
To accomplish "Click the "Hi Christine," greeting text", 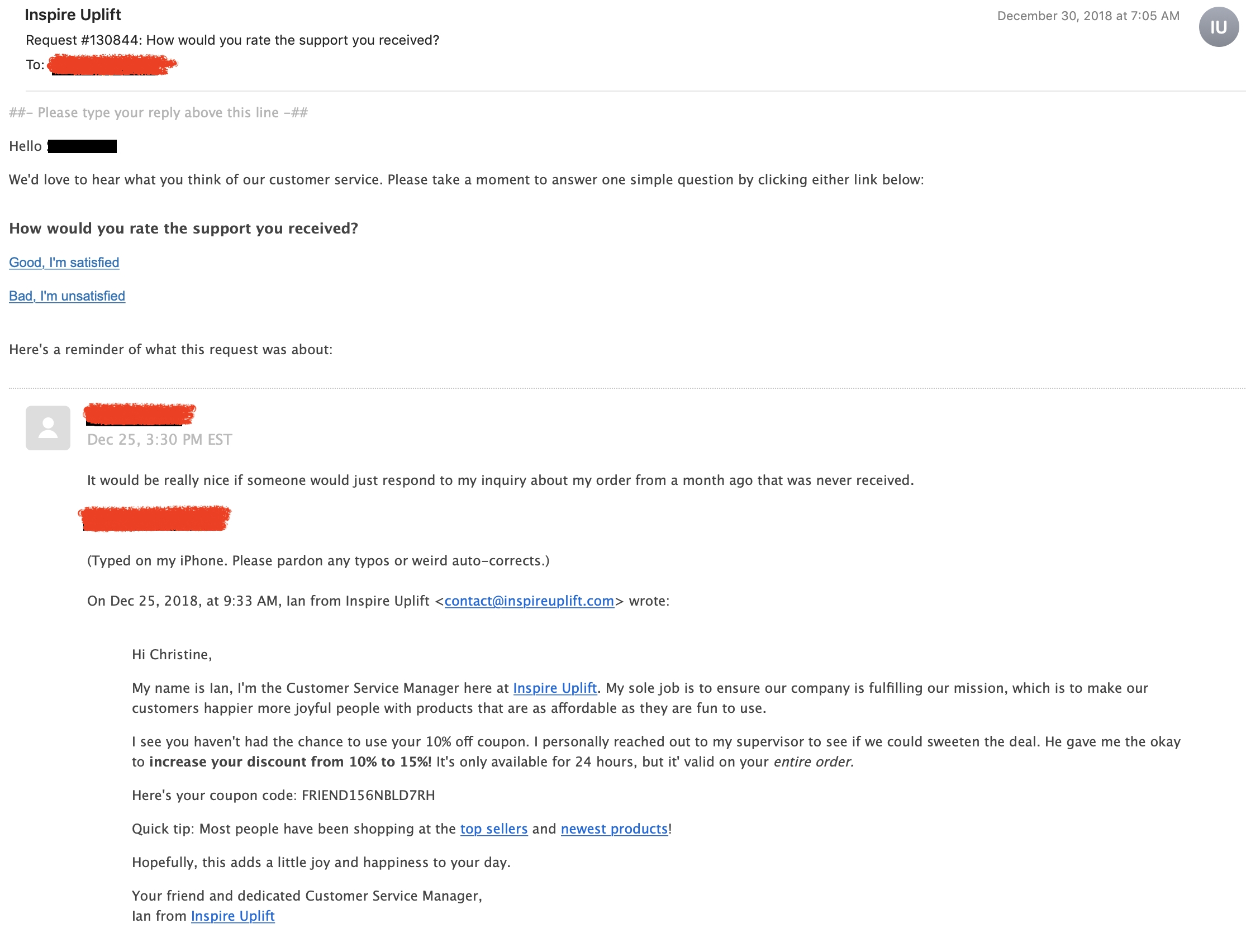I will click(x=172, y=655).
